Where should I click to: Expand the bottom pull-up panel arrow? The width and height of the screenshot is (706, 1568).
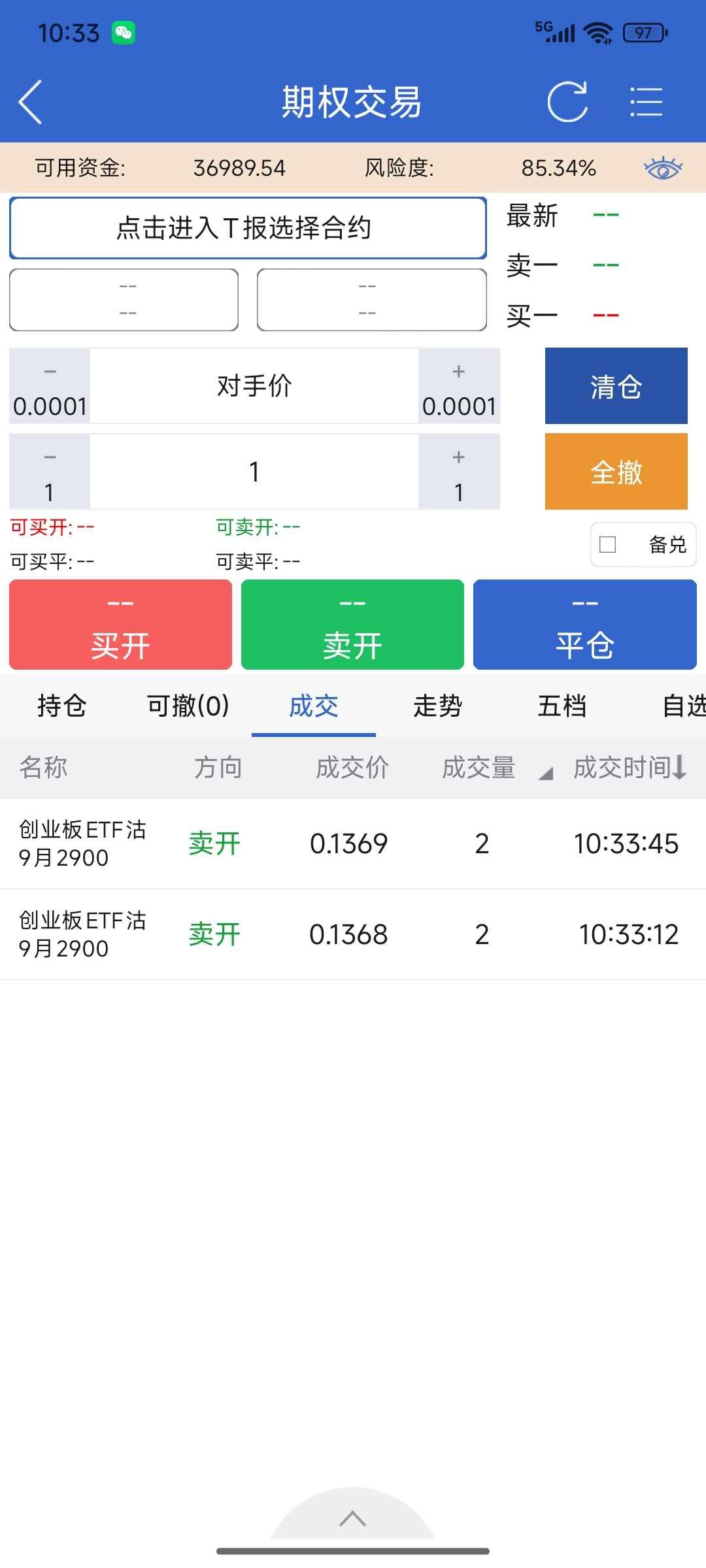[352, 1518]
